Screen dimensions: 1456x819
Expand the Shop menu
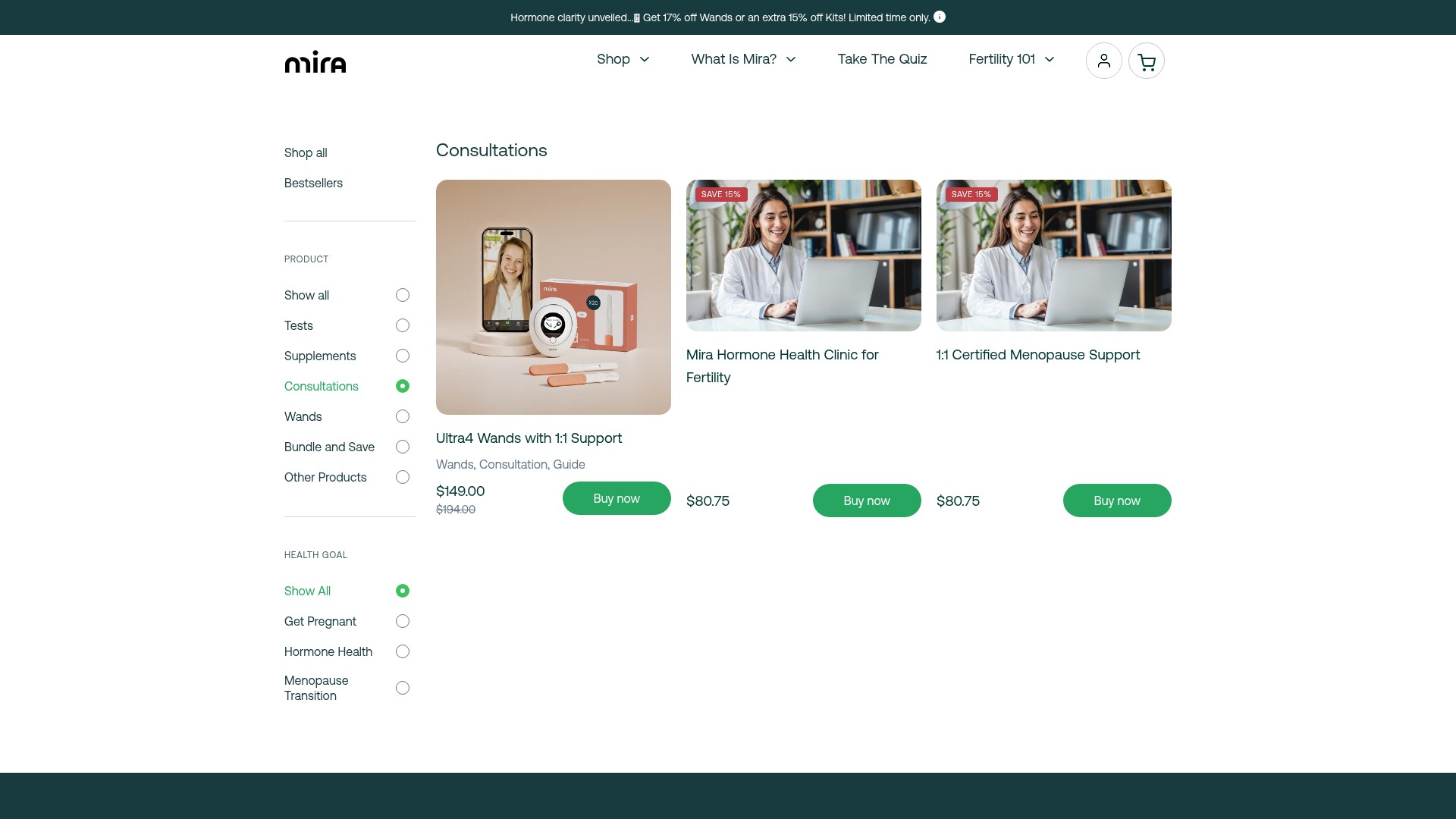pos(623,59)
